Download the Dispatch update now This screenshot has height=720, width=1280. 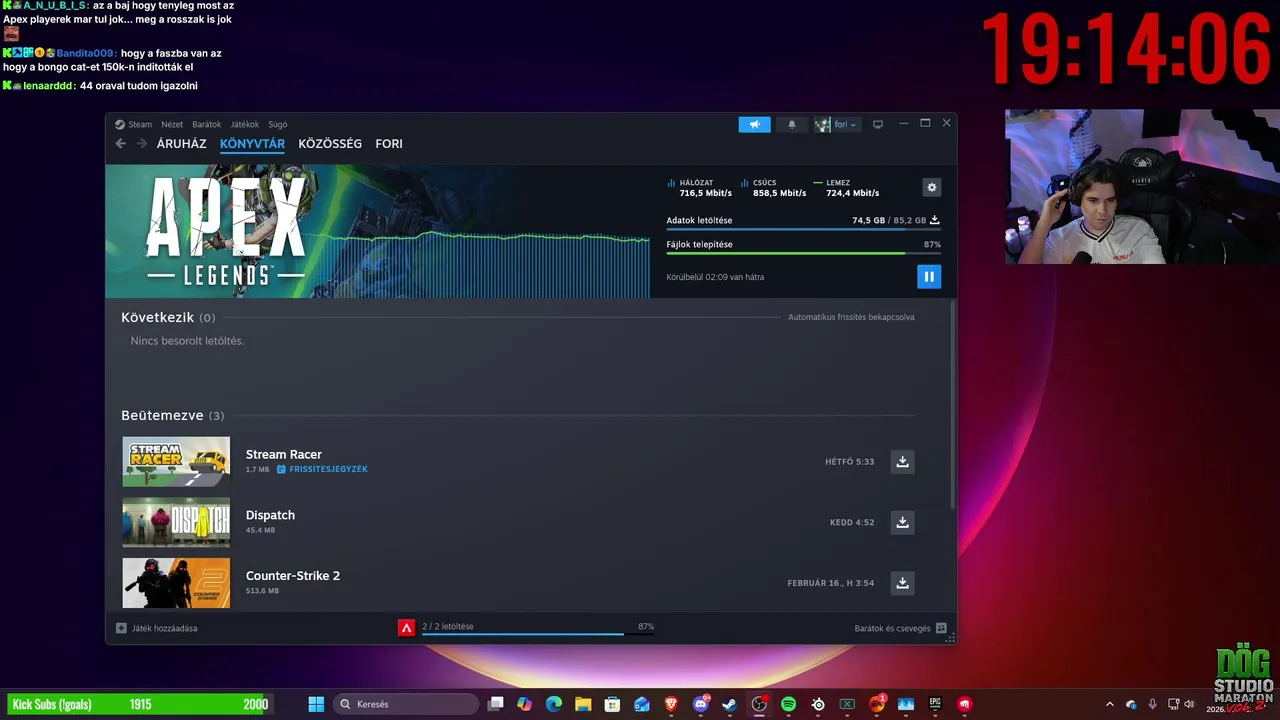[902, 522]
